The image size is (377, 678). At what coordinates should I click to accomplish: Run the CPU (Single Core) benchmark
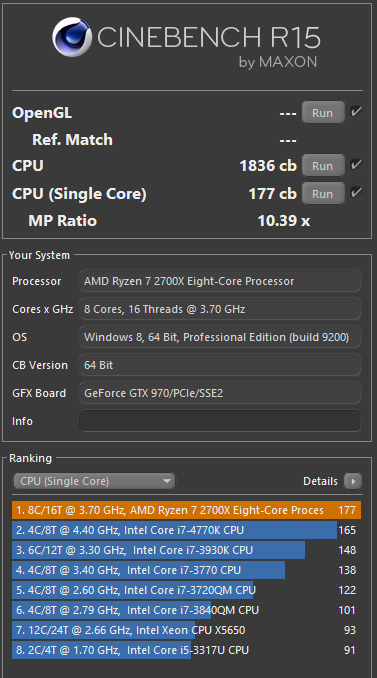click(323, 193)
